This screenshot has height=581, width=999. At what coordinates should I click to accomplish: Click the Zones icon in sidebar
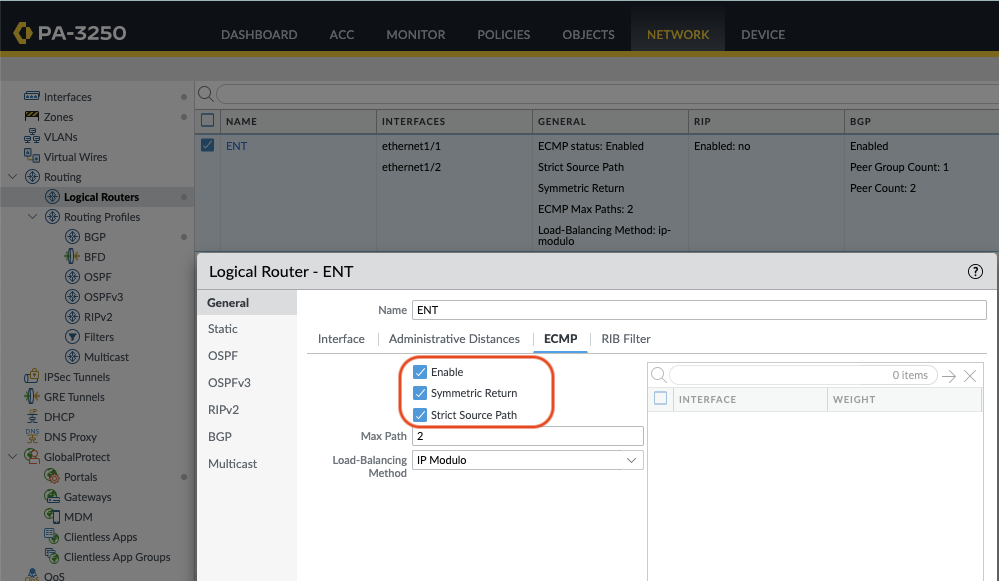tap(32, 117)
